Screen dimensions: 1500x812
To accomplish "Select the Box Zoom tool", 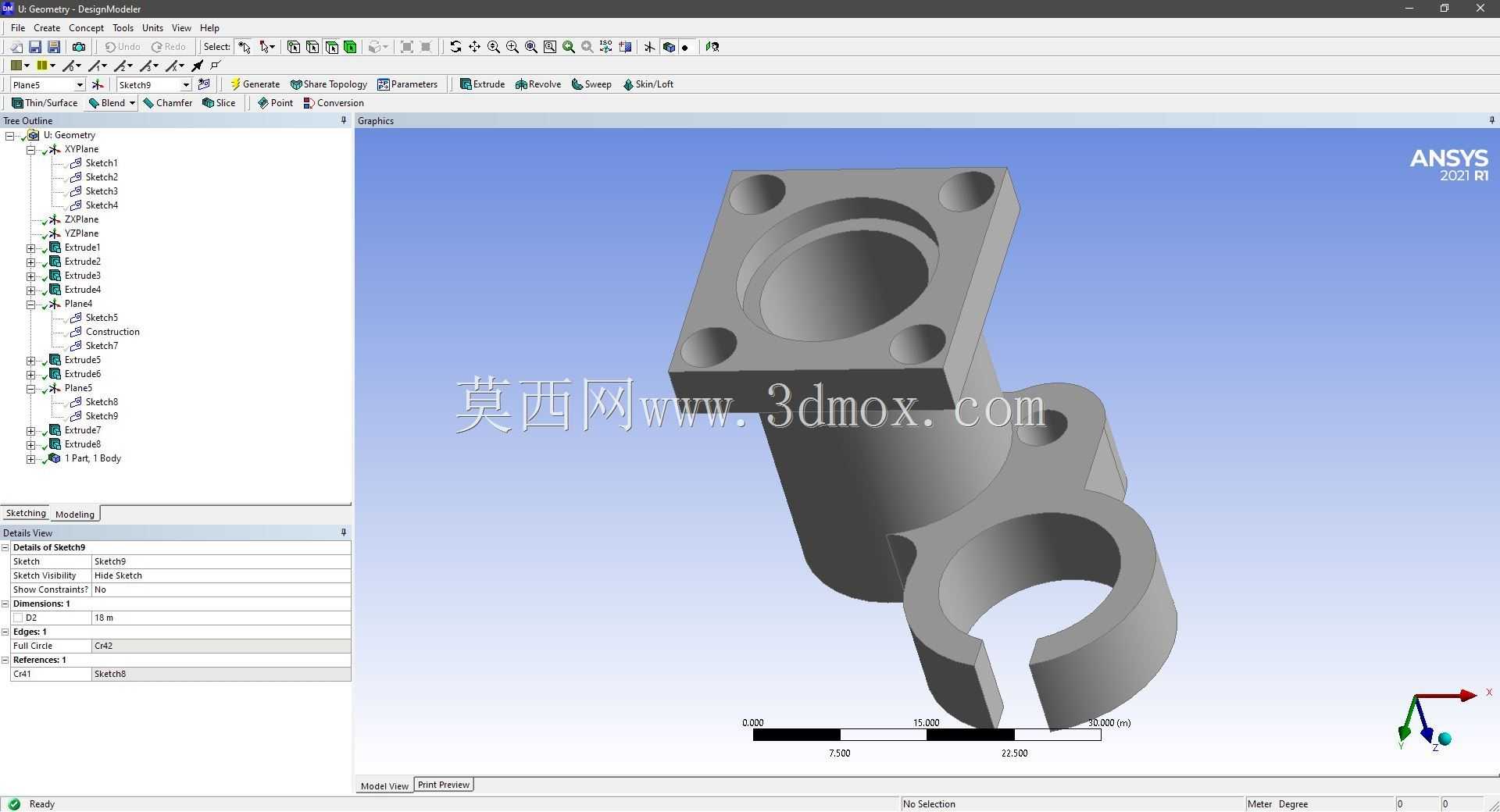I will tap(512, 47).
